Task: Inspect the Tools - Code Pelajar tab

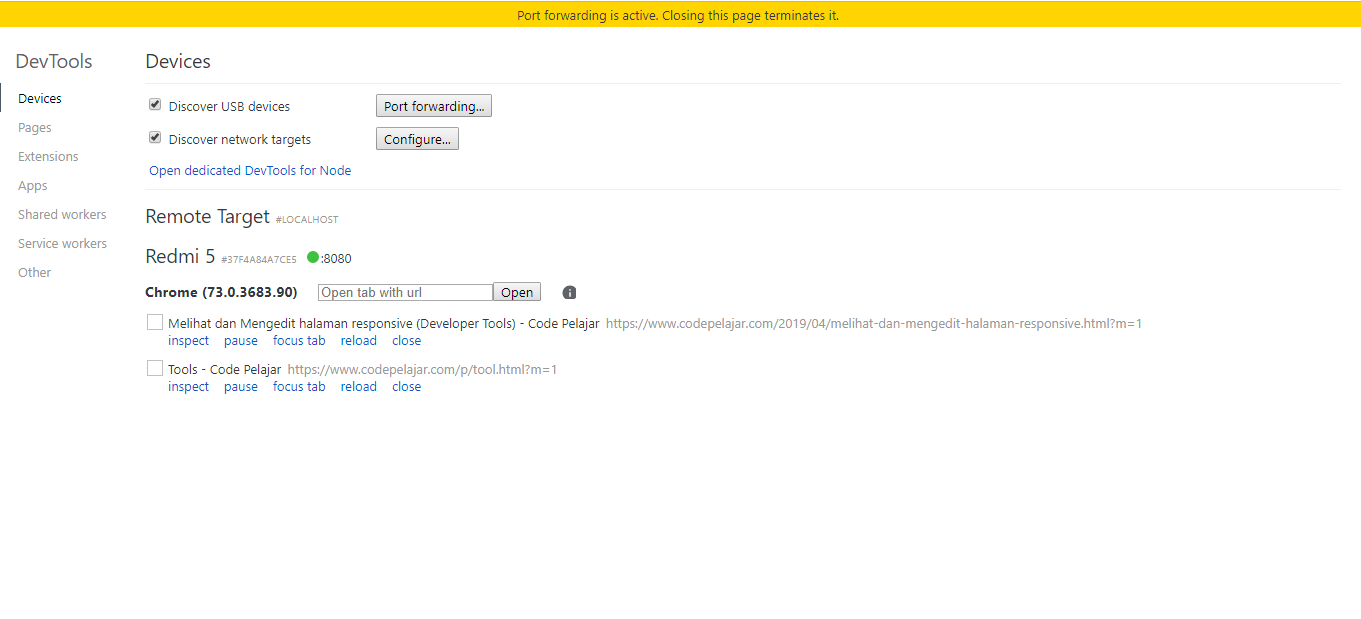Action: (x=189, y=386)
